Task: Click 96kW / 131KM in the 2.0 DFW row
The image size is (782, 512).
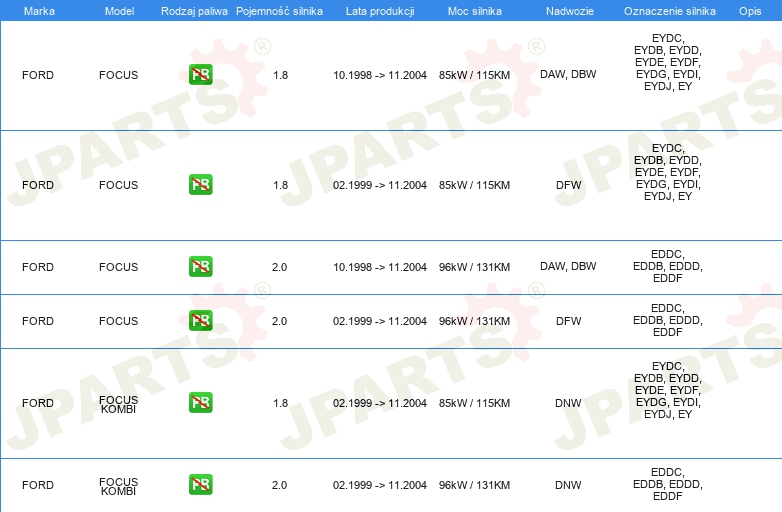Action: (474, 321)
